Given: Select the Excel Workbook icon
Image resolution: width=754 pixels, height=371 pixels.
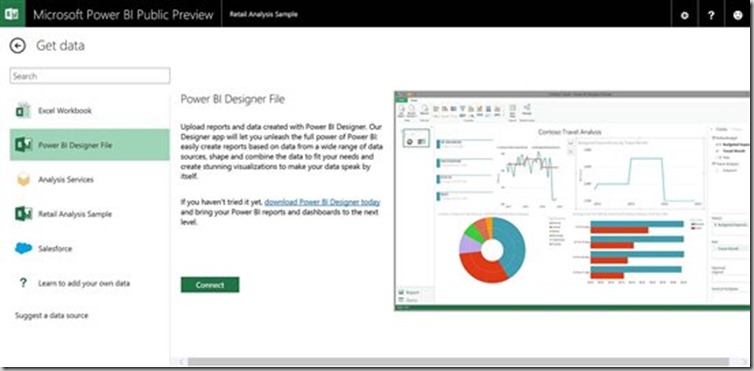Looking at the screenshot, I should point(23,110).
